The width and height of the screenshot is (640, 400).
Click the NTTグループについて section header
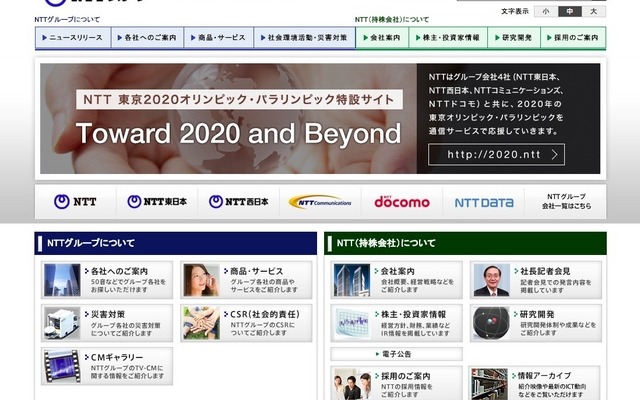click(176, 243)
